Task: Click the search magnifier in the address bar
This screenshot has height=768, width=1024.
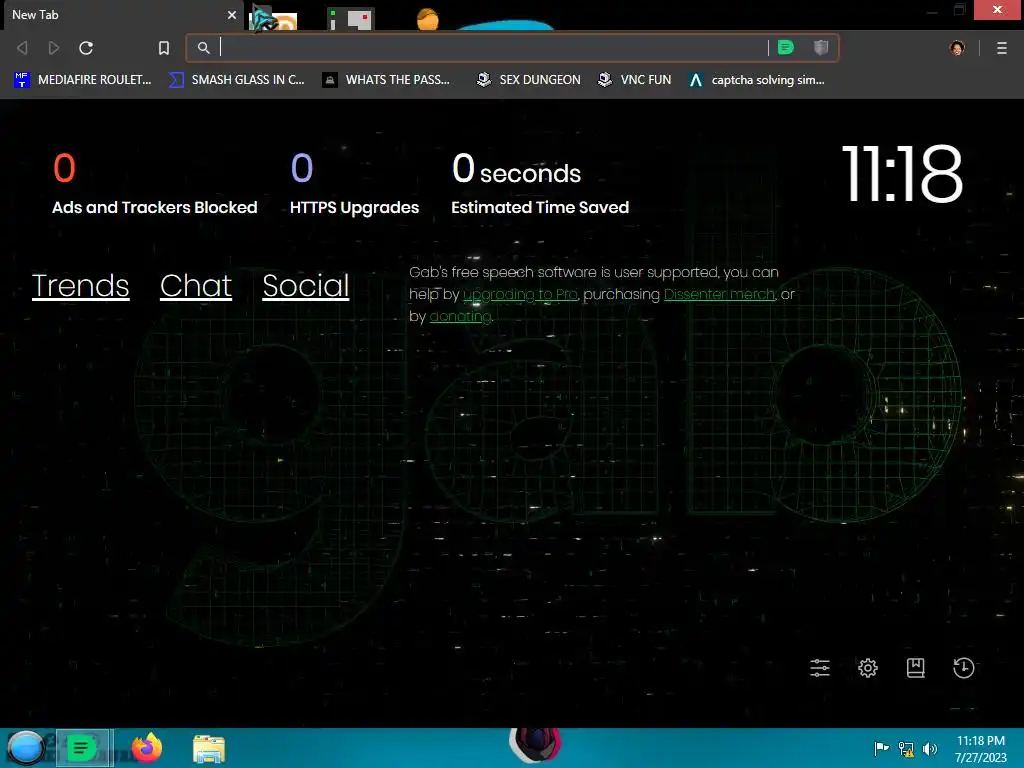Action: tap(204, 48)
